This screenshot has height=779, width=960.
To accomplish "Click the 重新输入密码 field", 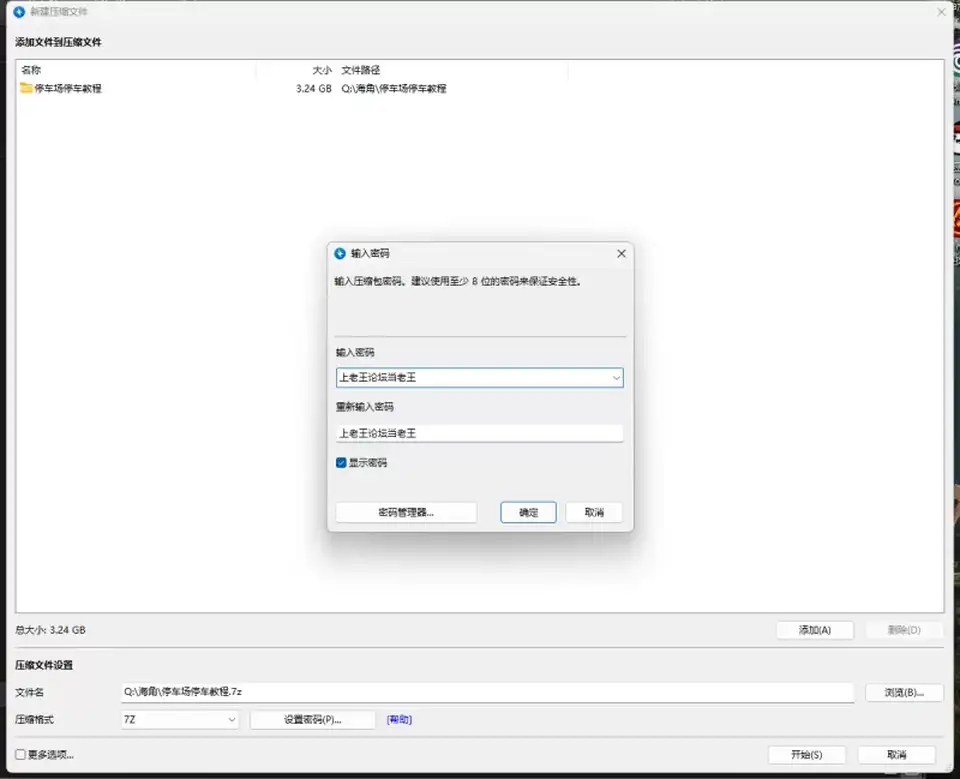I will tap(479, 434).
